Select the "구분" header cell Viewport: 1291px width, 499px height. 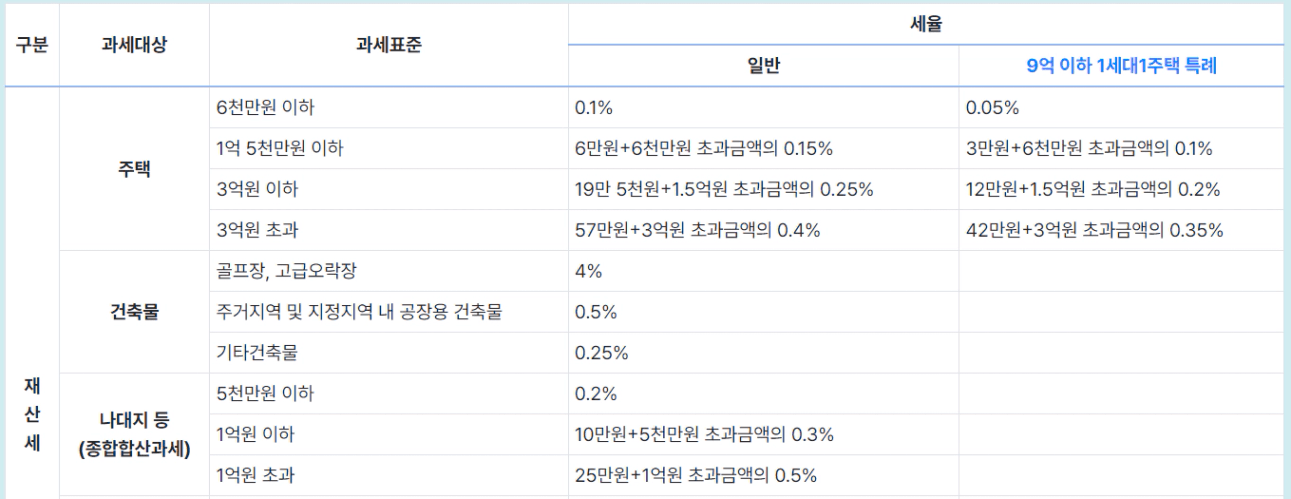click(x=32, y=45)
